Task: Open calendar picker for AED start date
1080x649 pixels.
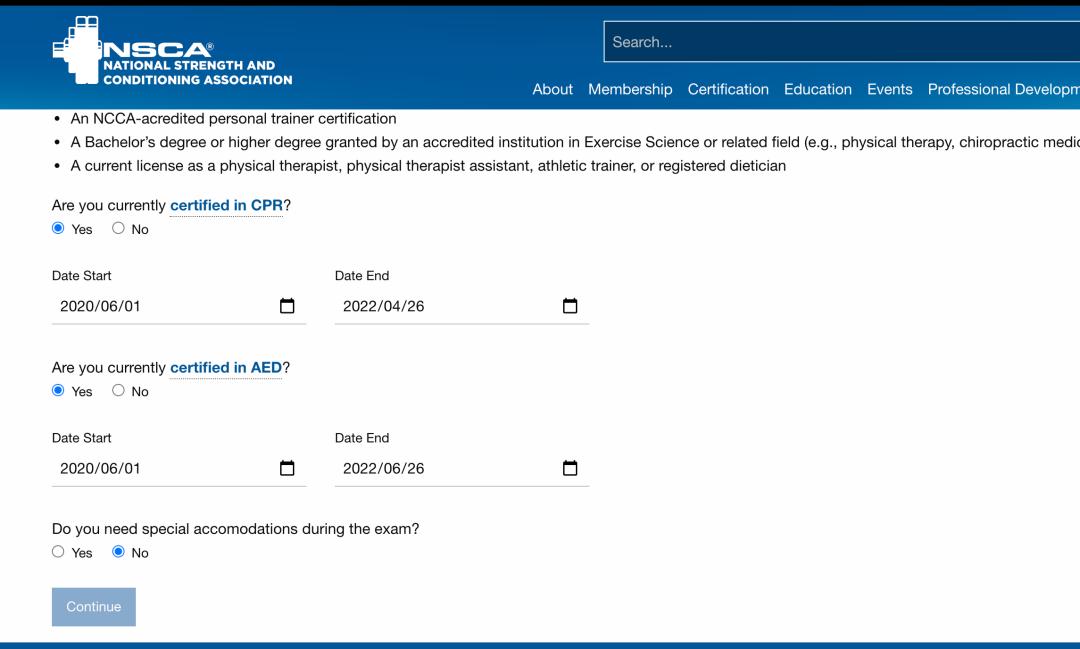Action: point(287,468)
